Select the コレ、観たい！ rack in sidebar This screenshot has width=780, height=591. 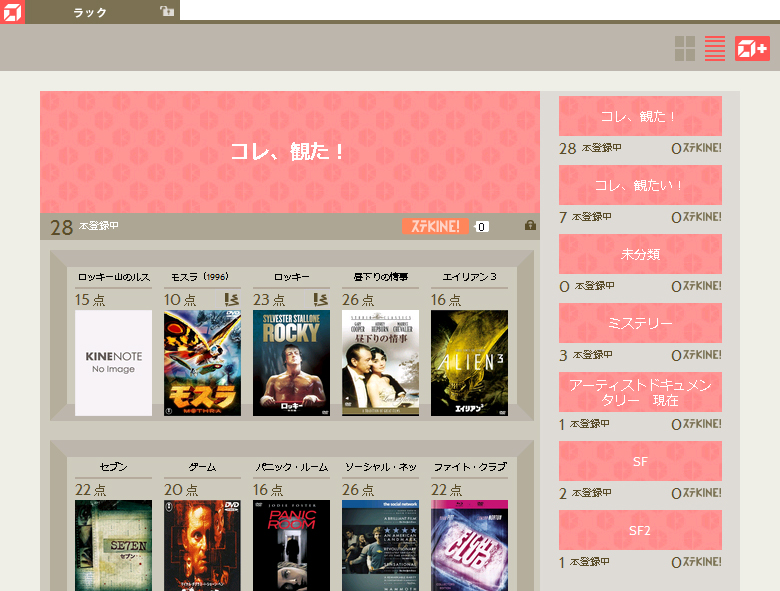[640, 185]
